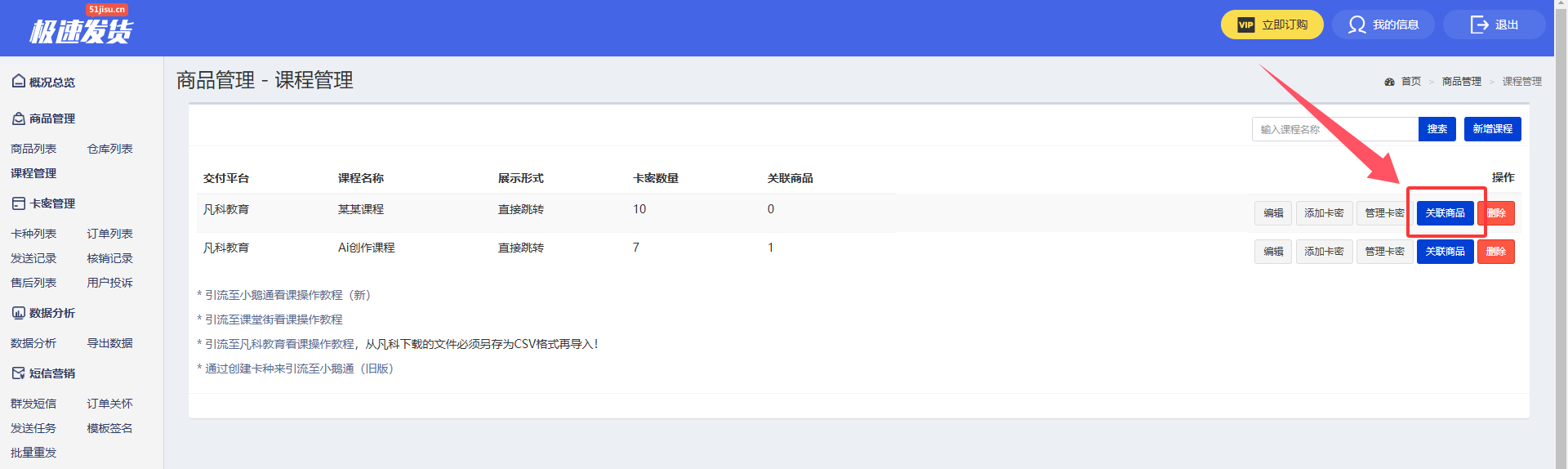Open 售后列表 in sidebar
The image size is (1568, 469).
[x=33, y=283]
